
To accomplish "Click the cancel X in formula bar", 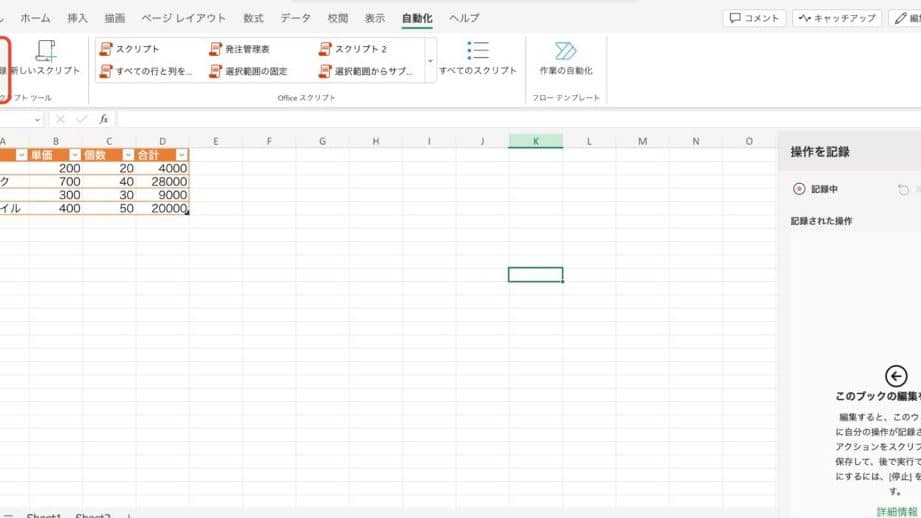I will [60, 119].
